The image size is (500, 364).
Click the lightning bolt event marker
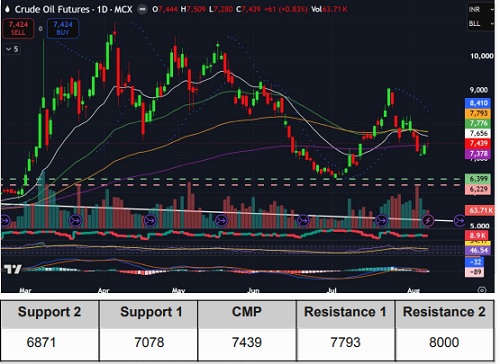pyautogui.click(x=428, y=220)
